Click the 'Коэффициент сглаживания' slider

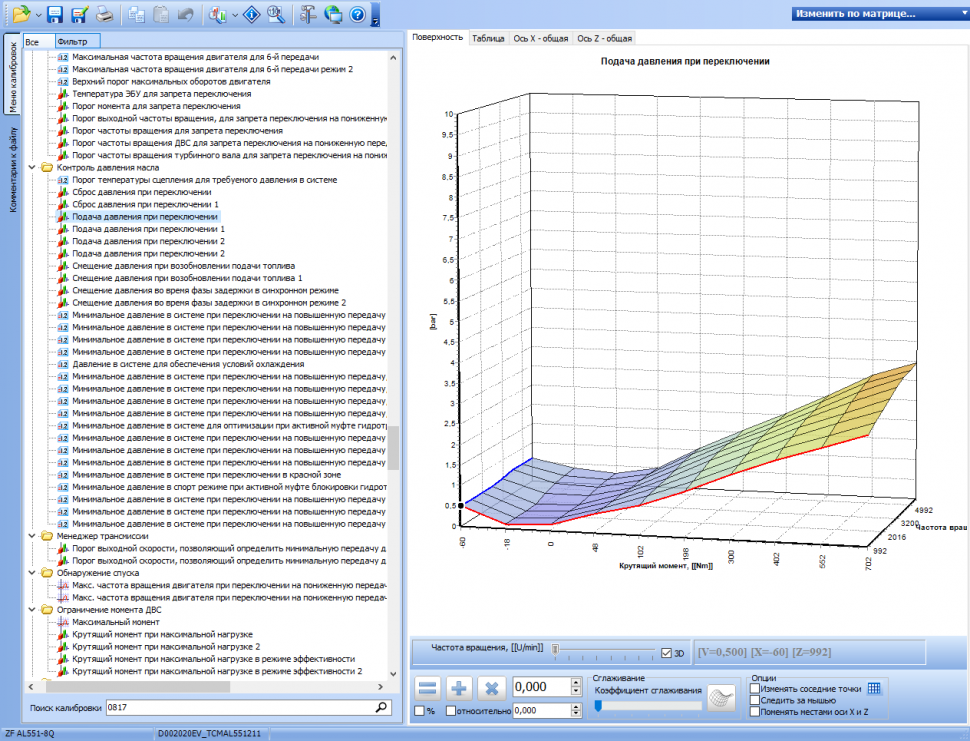tap(648, 705)
